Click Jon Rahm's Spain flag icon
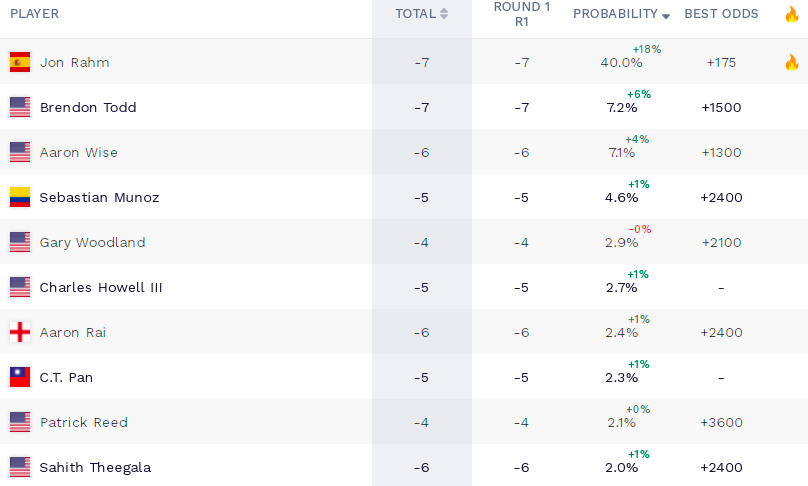The width and height of the screenshot is (808, 486). 20,62
